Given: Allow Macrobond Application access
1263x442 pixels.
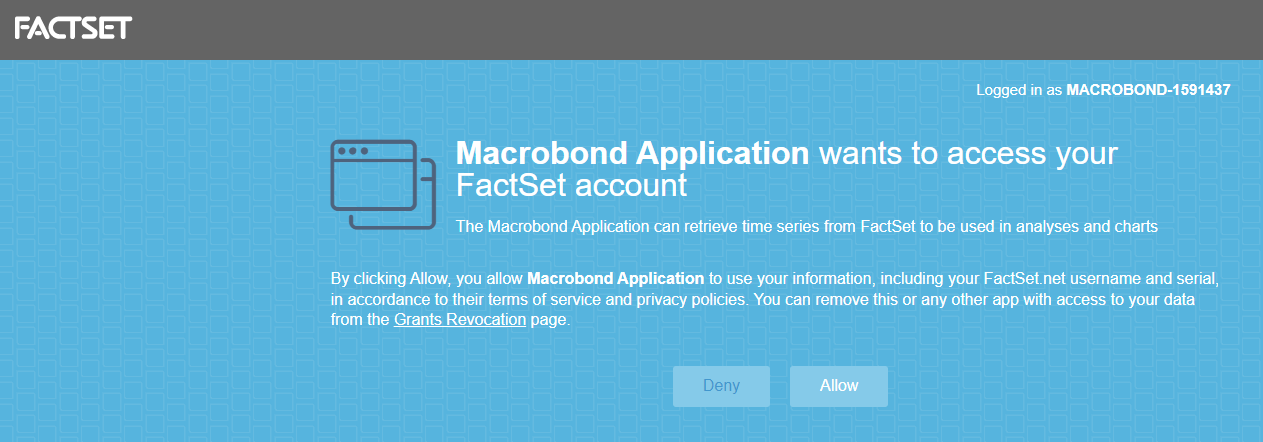Looking at the screenshot, I should tap(839, 386).
